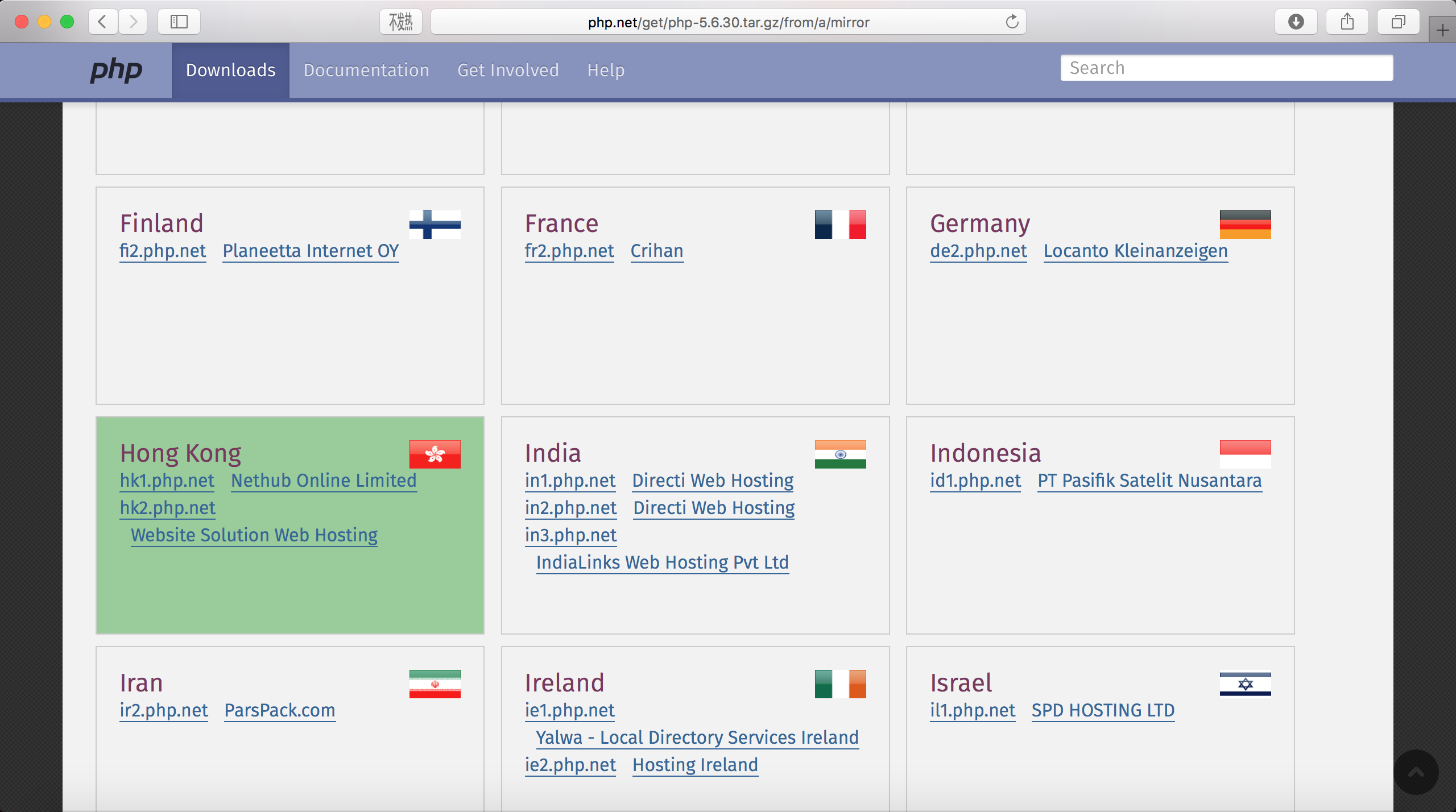This screenshot has width=1456, height=812.
Task: Open Yalwa Local Directory Services Ireland link
Action: (697, 738)
